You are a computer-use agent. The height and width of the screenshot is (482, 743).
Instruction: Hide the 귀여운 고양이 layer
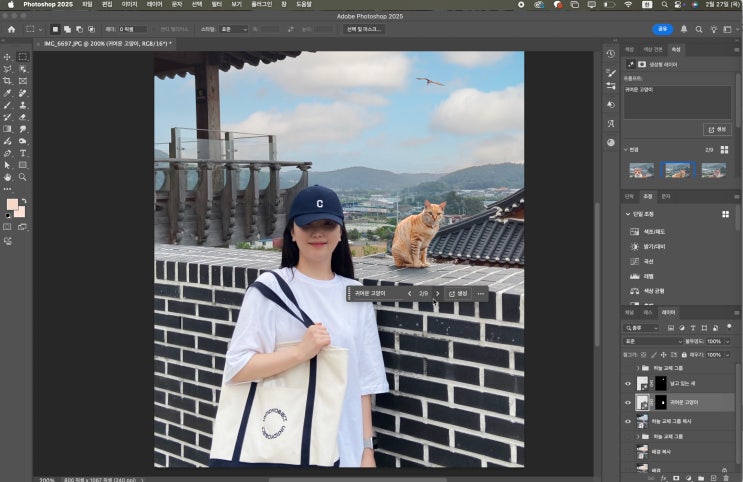pos(628,402)
